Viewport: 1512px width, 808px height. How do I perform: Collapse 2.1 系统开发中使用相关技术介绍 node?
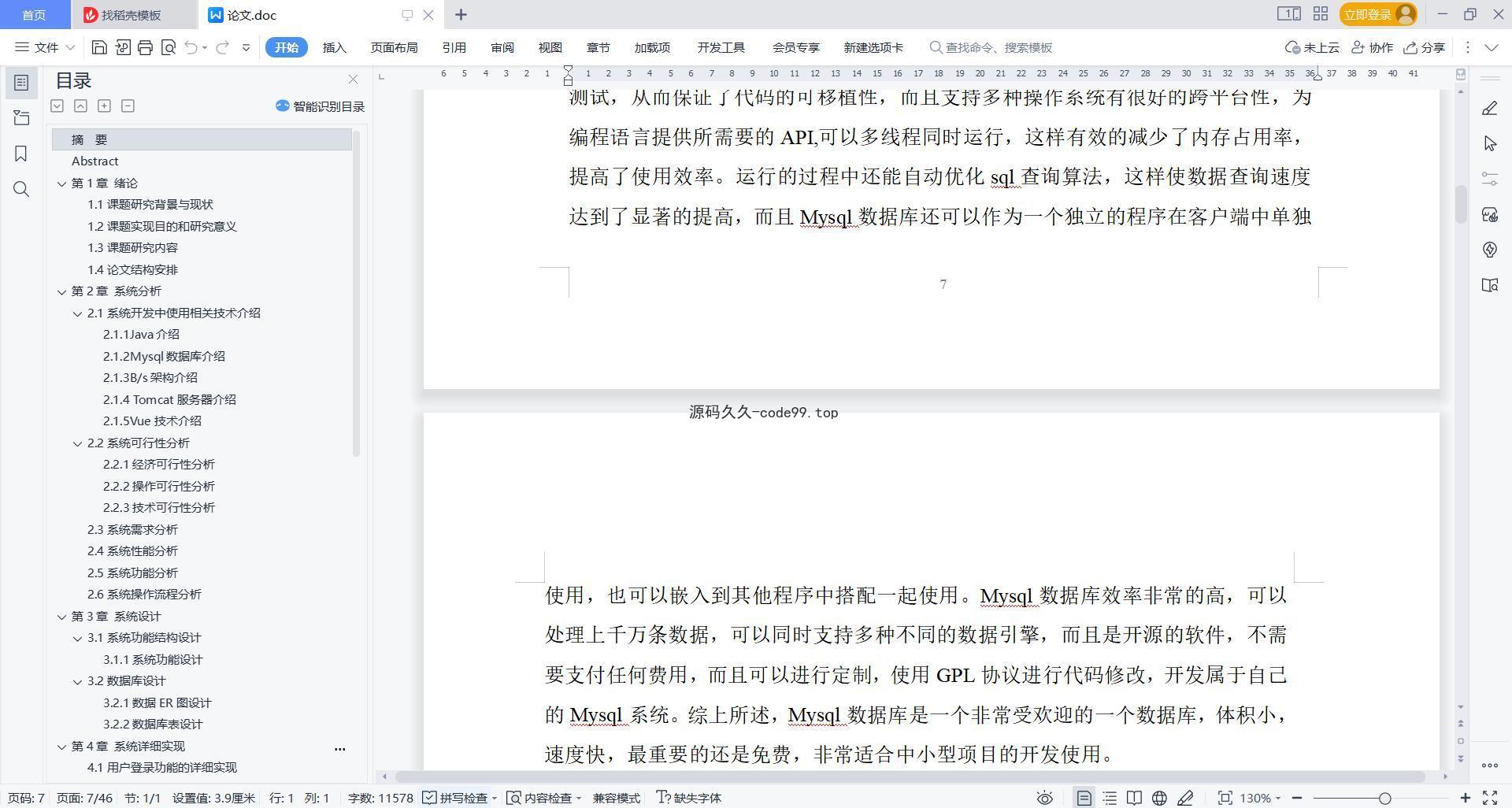(77, 313)
